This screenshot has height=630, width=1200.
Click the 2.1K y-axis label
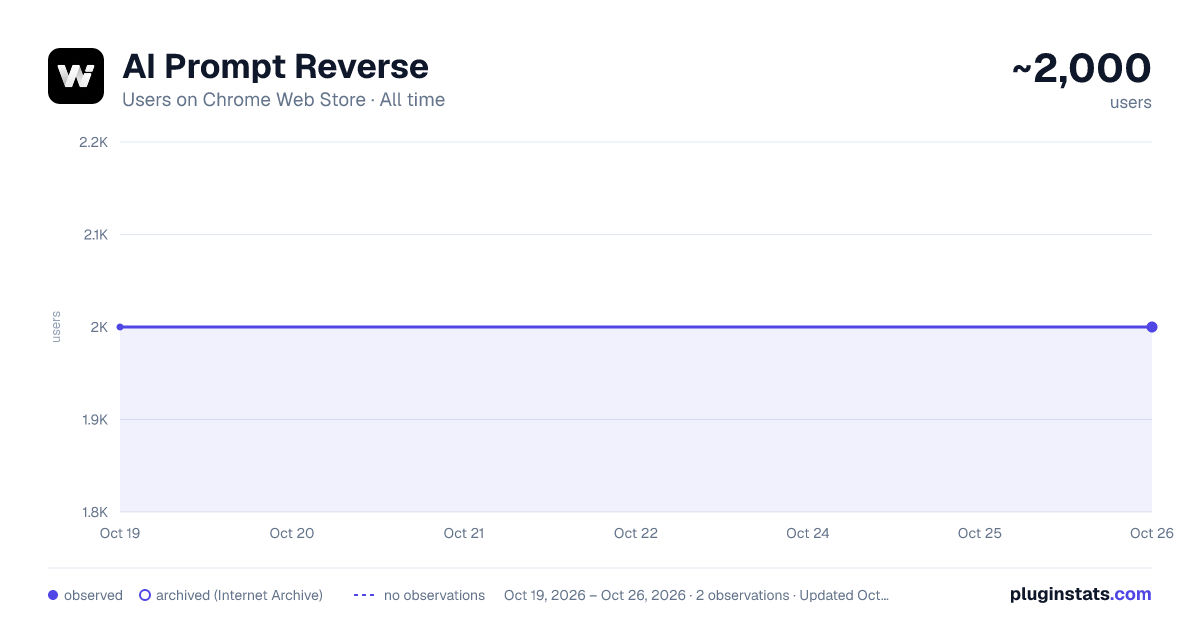coord(94,235)
